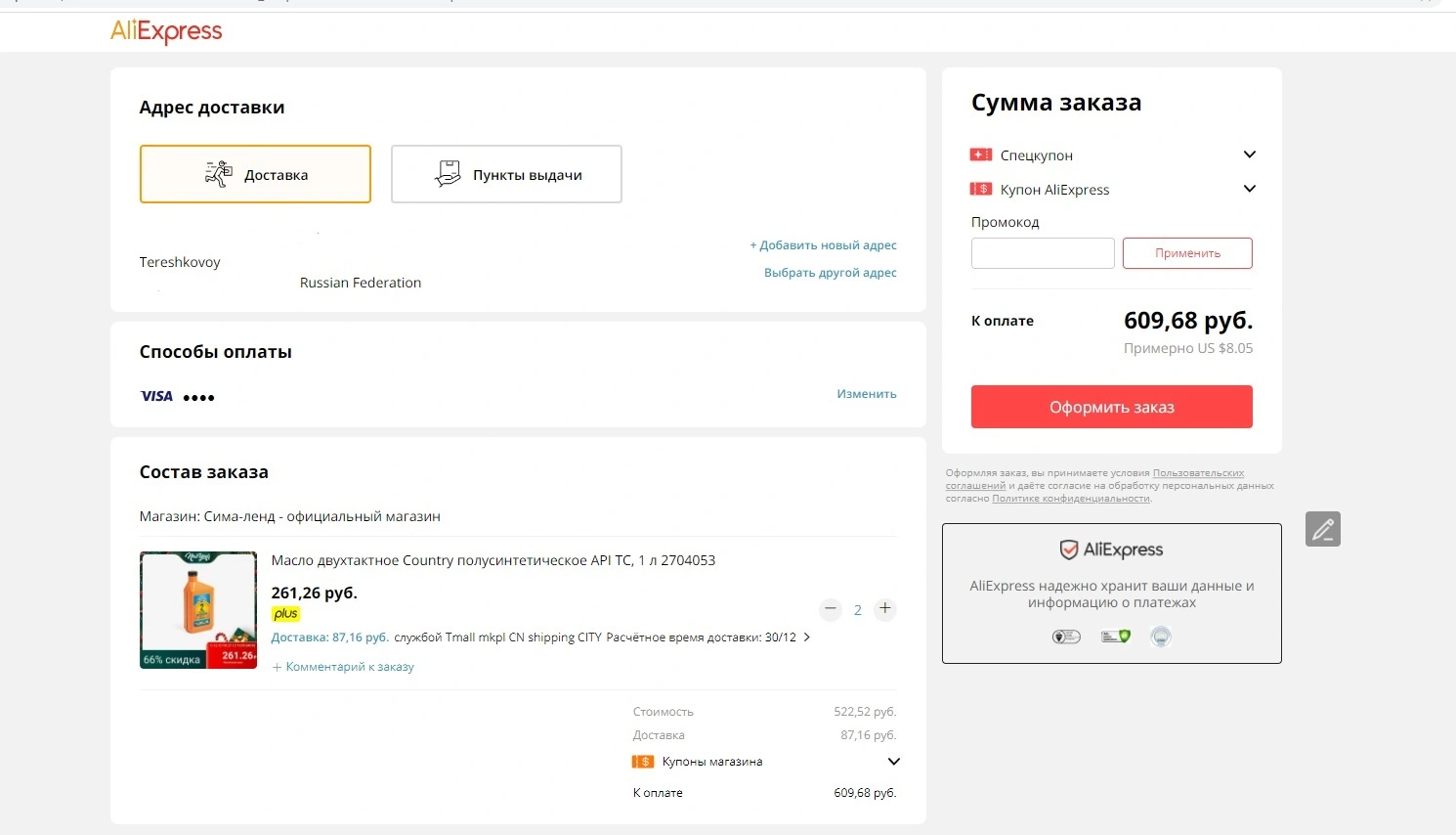
Task: Apply promo code with Применить button
Action: coord(1187,253)
